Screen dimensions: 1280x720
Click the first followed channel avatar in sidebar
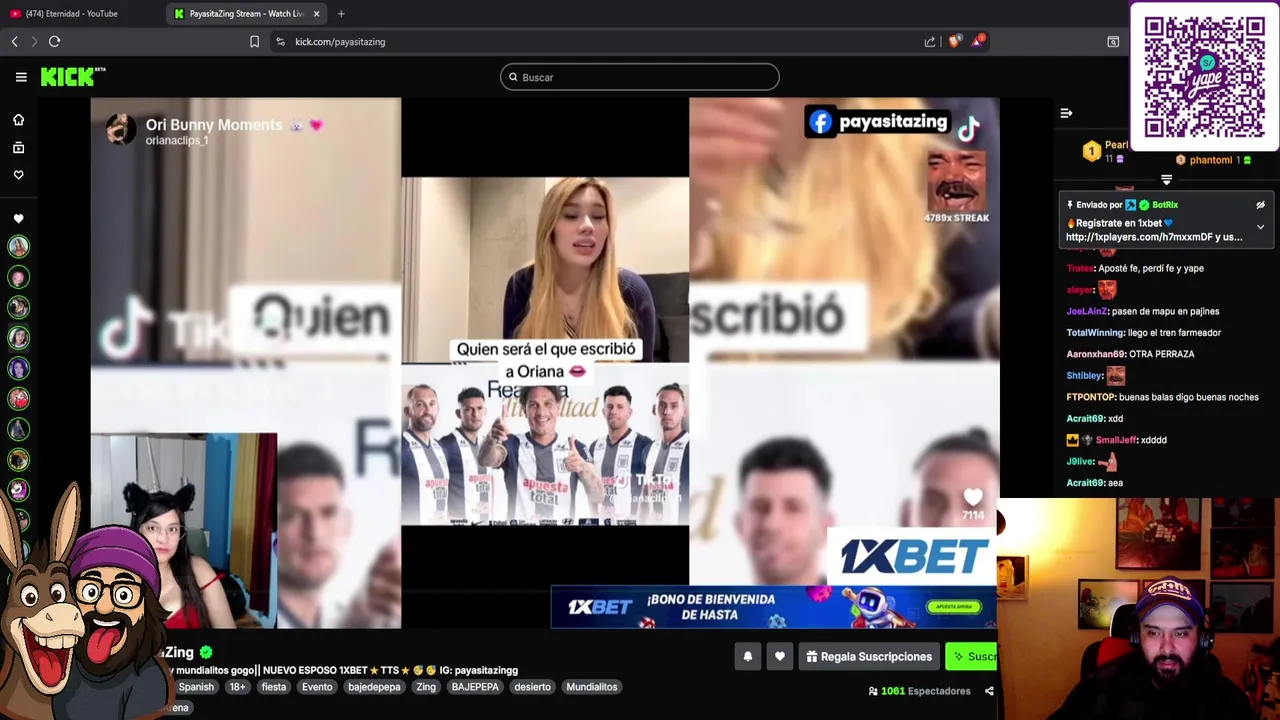18,246
